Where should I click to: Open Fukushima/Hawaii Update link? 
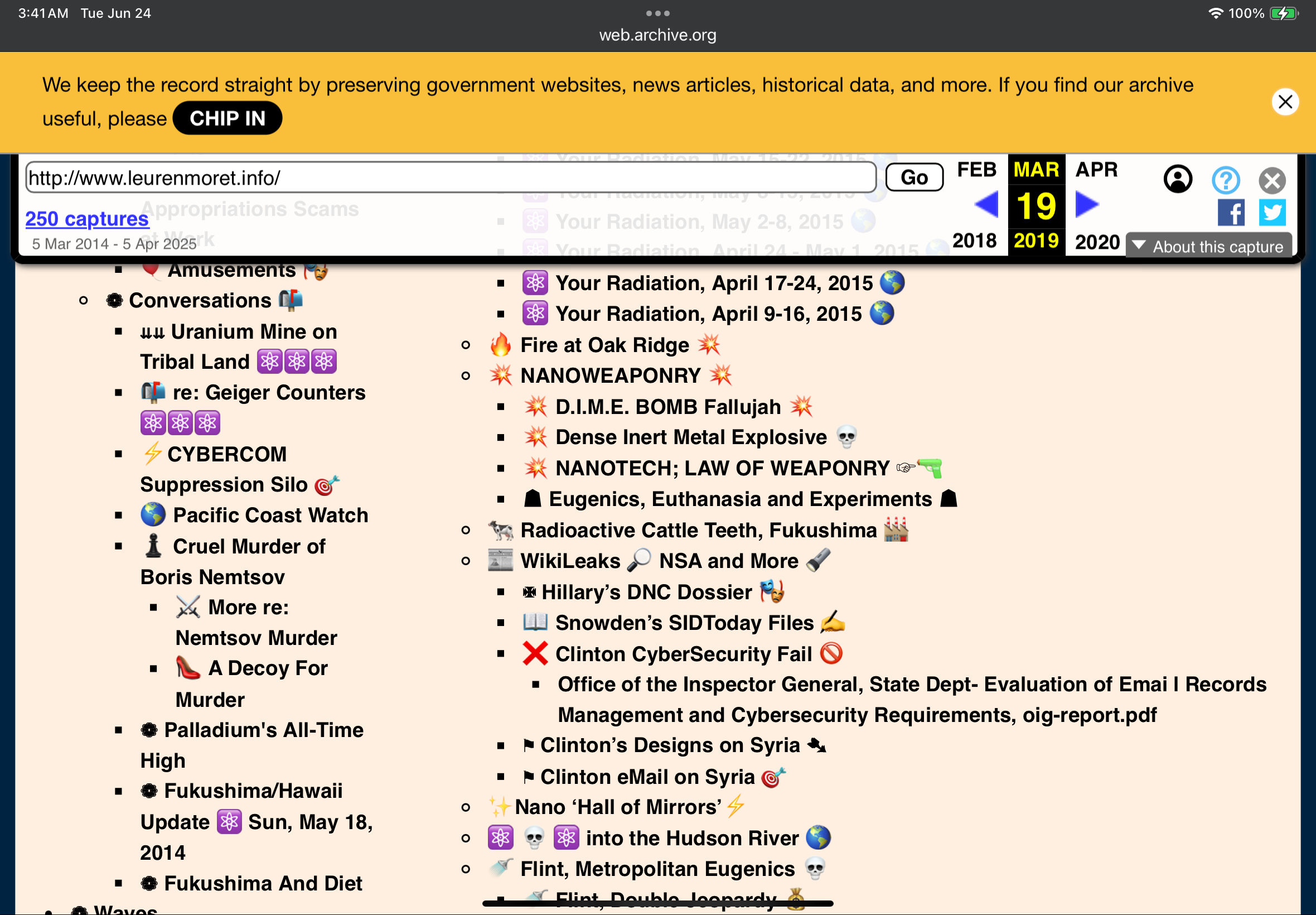coord(256,822)
